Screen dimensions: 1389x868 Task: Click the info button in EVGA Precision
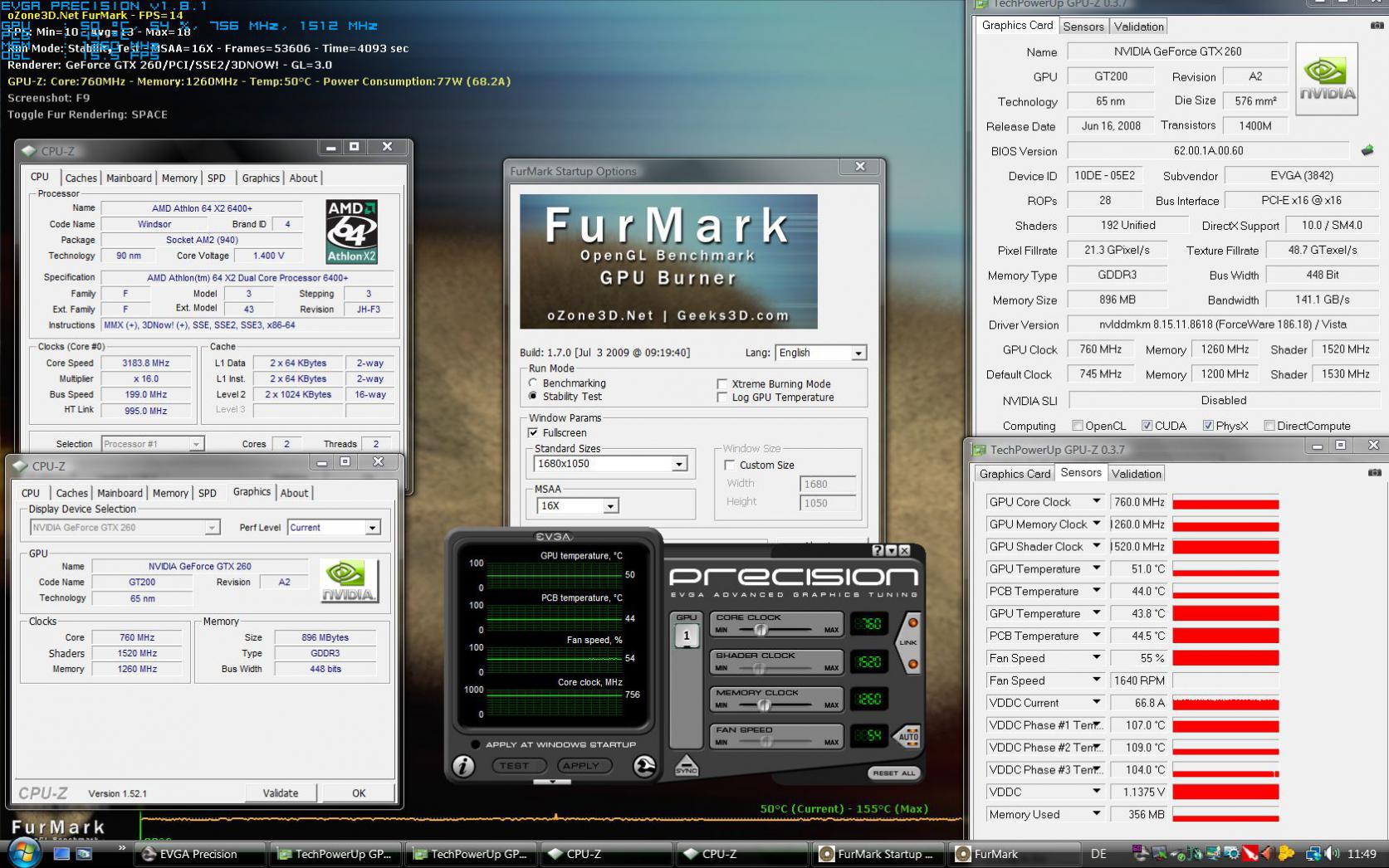click(x=463, y=765)
